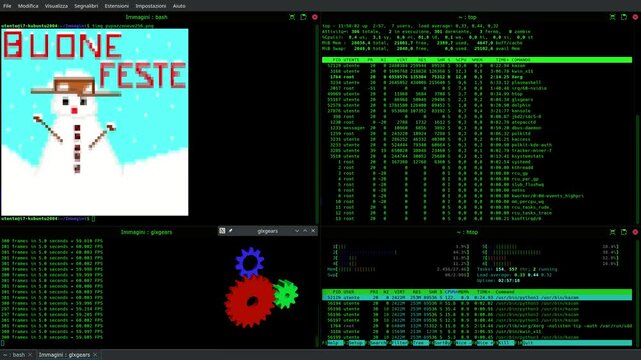Pin the glxgears window on all desktops
Screen dimensions: 641x360
(x=230, y=231)
